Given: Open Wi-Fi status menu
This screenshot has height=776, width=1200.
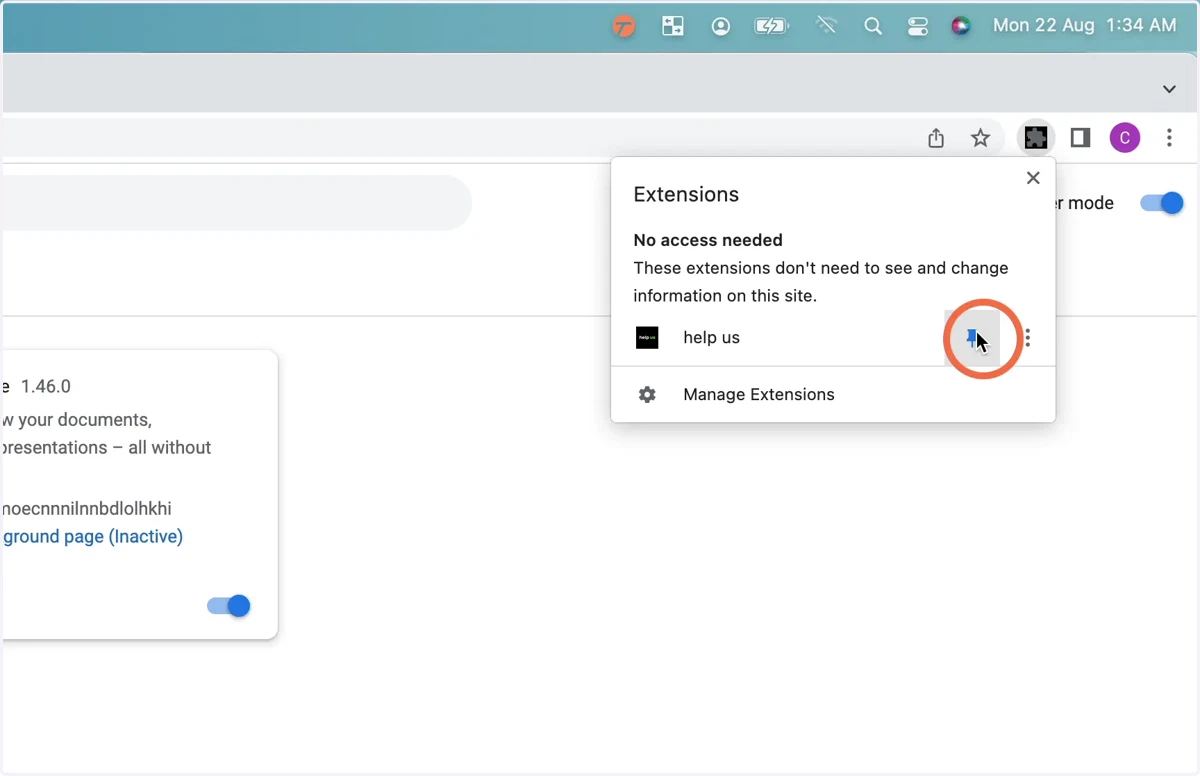Looking at the screenshot, I should 826,26.
